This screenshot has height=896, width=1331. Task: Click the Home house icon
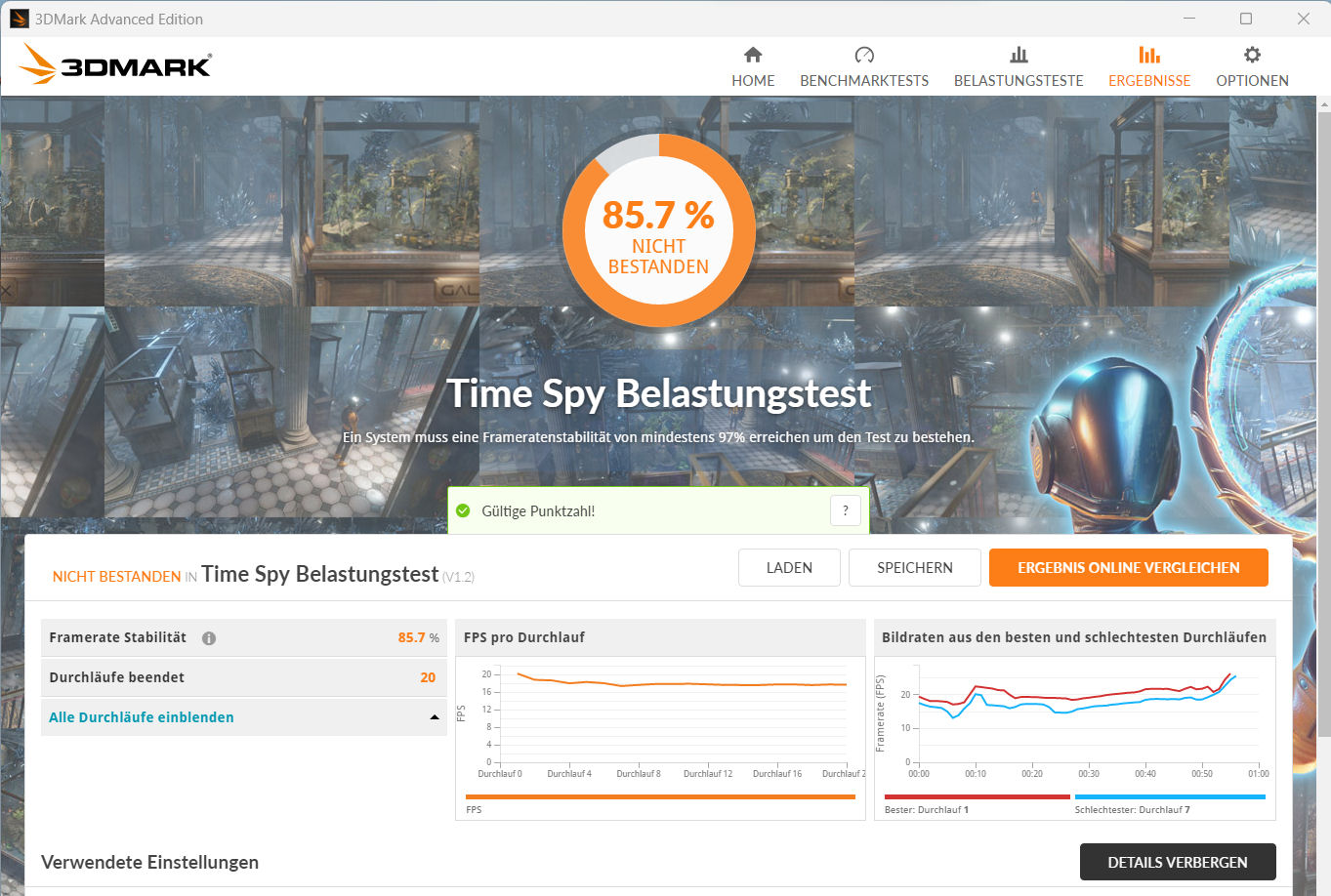pyautogui.click(x=752, y=55)
